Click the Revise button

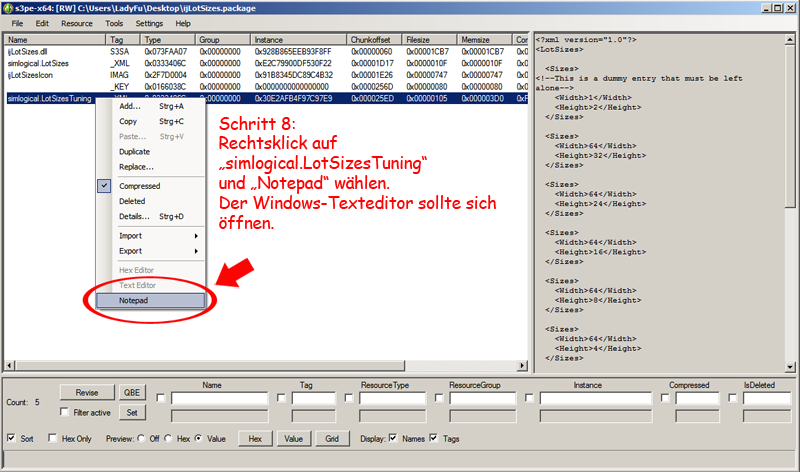click(x=87, y=392)
